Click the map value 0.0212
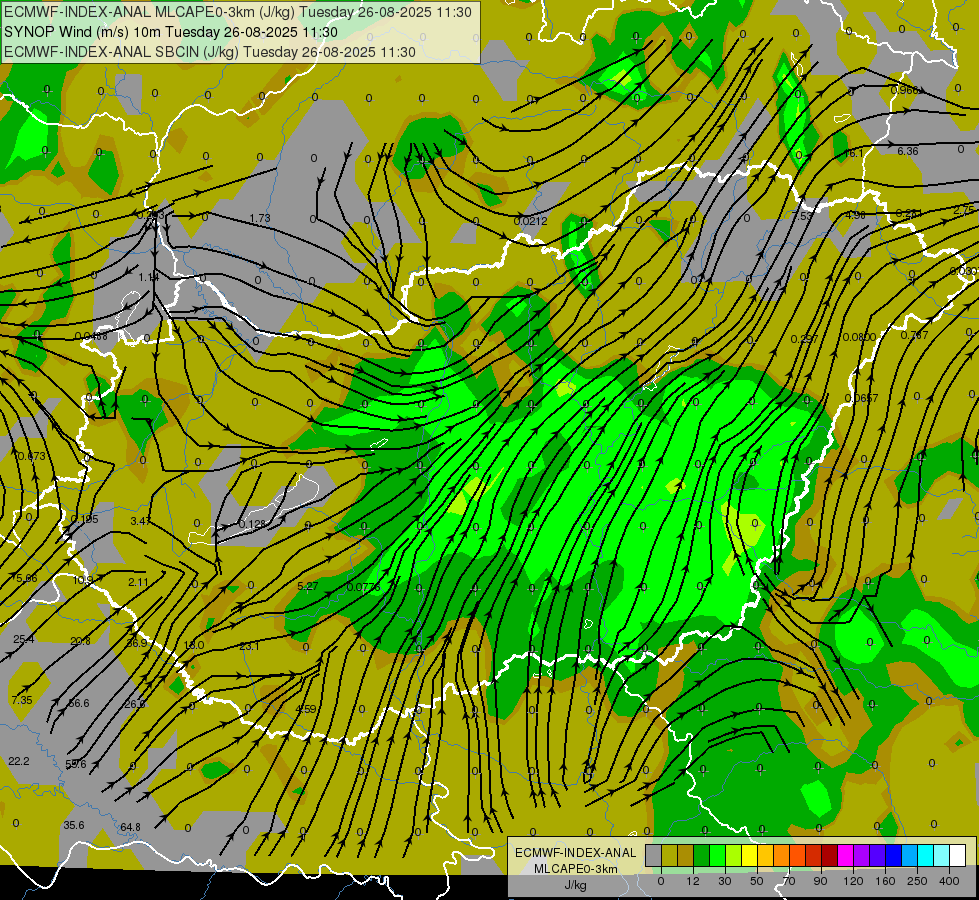The height and width of the screenshot is (900, 979). [531, 221]
